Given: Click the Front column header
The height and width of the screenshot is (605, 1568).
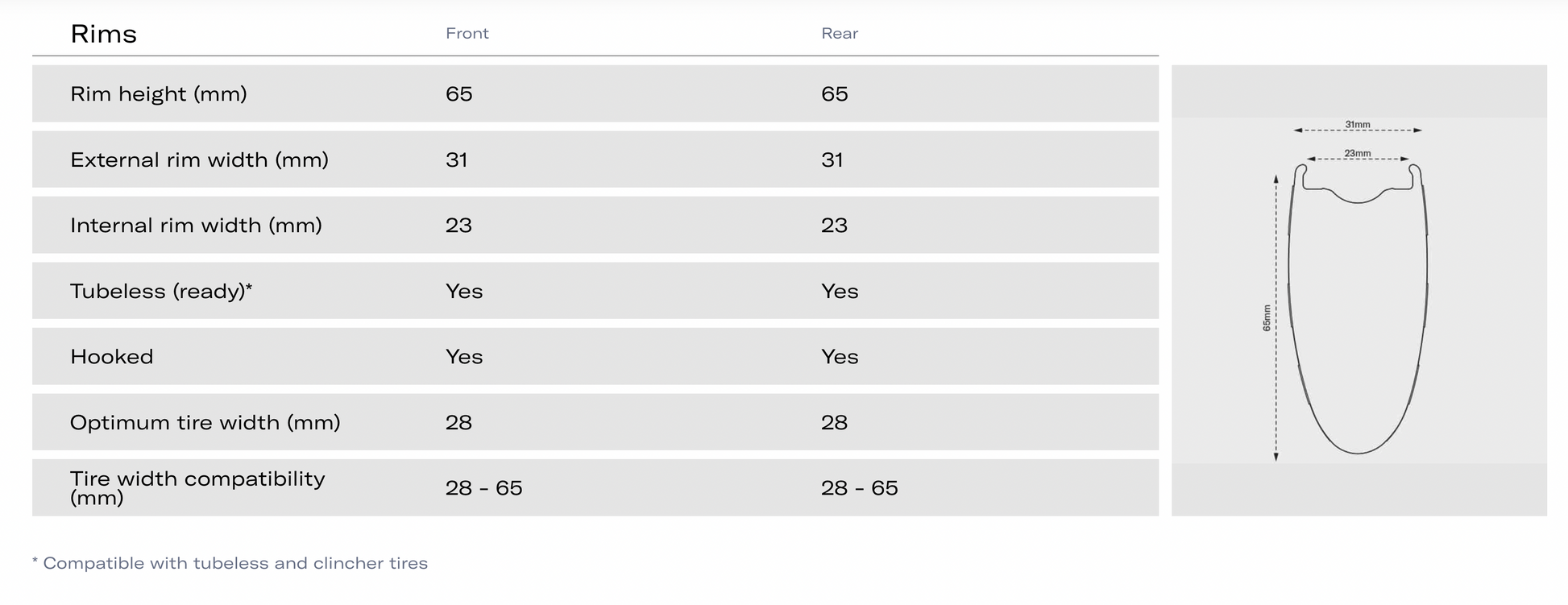Looking at the screenshot, I should coord(467,34).
